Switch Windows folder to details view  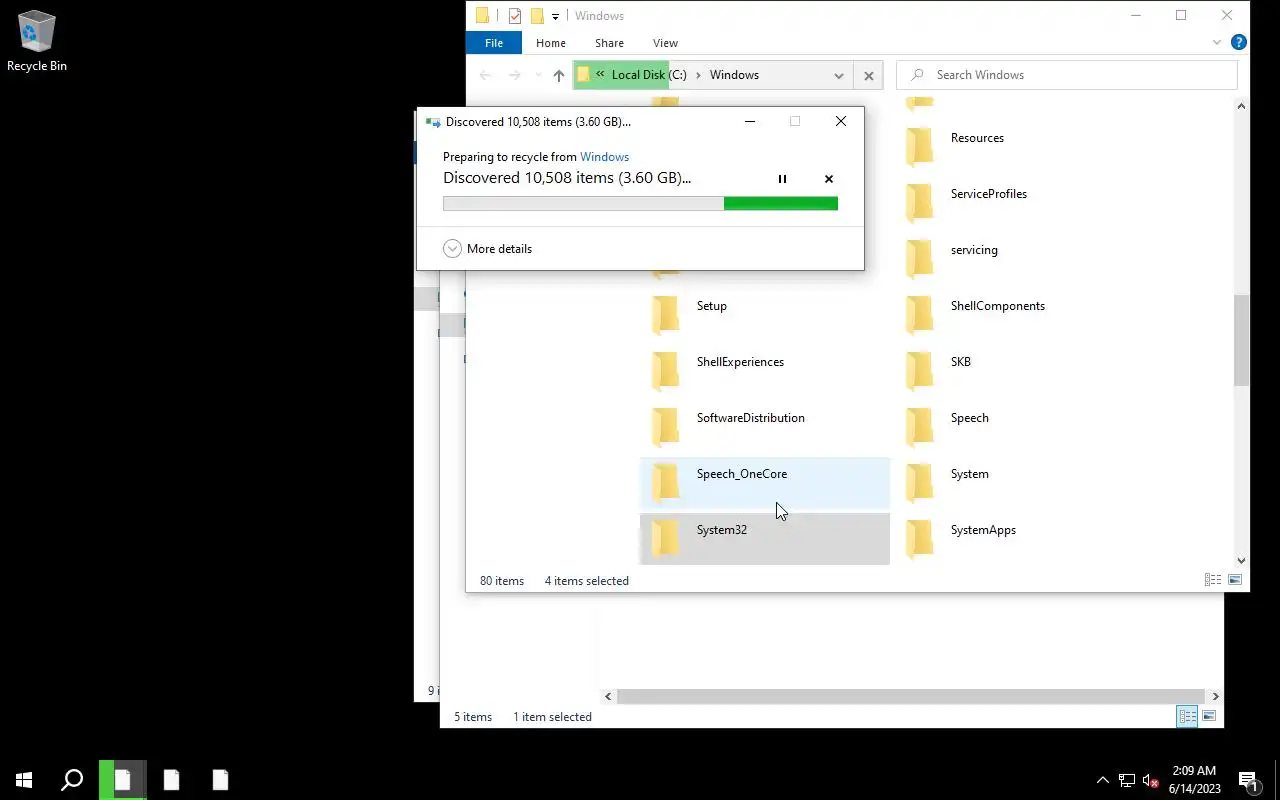[1213, 580]
